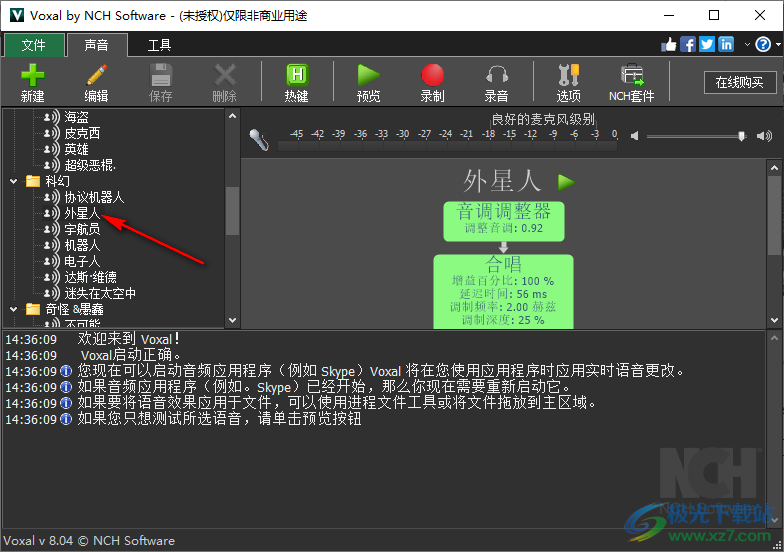Screen dimensions: 784x552
Task: Select the 超级恶棍 voice
Action: coord(90,166)
